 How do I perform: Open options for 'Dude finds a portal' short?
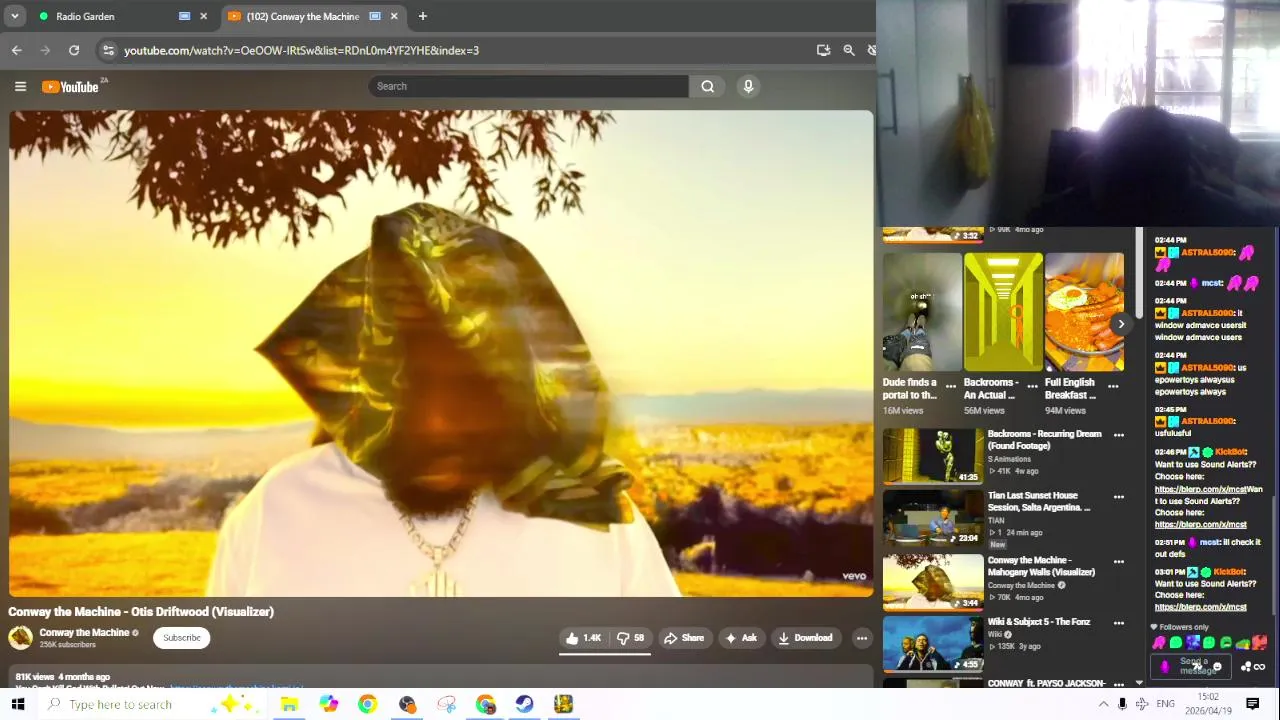tap(951, 386)
